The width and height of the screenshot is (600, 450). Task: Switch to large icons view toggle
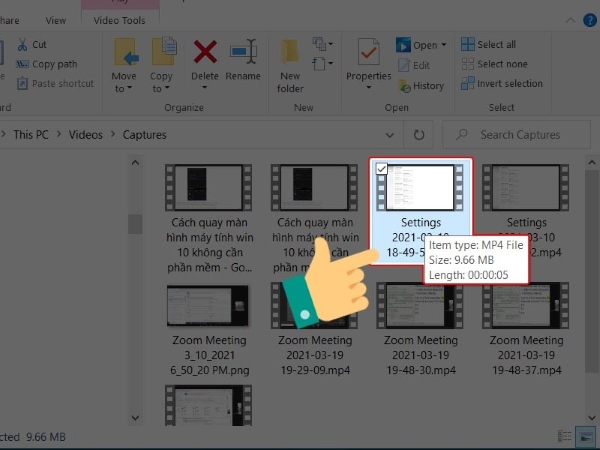point(589,436)
